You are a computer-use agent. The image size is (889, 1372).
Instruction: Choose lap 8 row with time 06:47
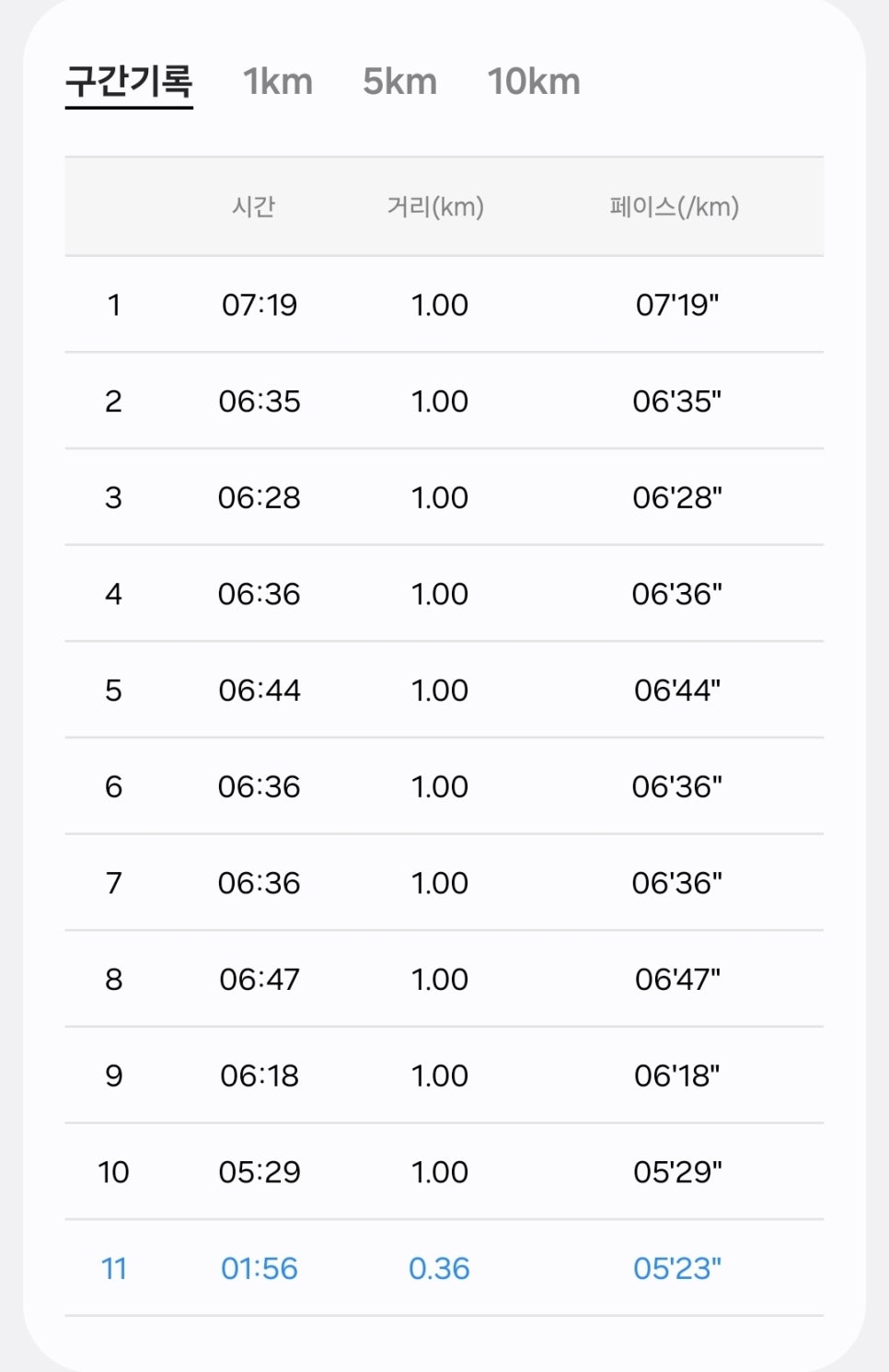[444, 979]
